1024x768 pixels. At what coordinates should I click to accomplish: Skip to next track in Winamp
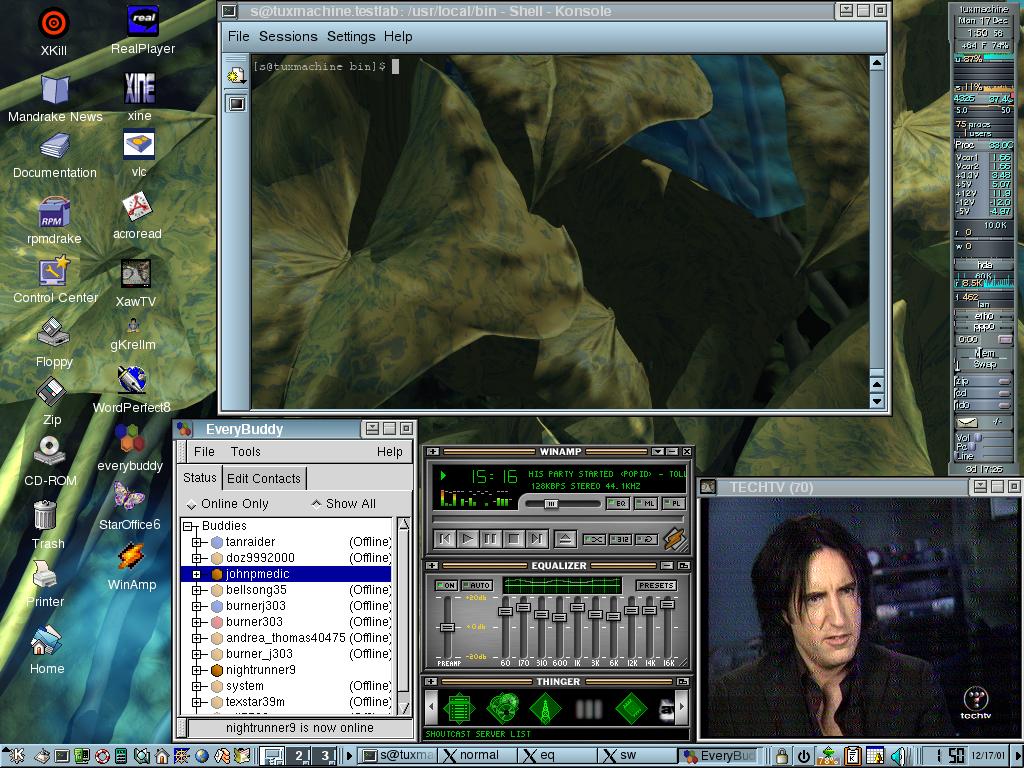pos(536,539)
